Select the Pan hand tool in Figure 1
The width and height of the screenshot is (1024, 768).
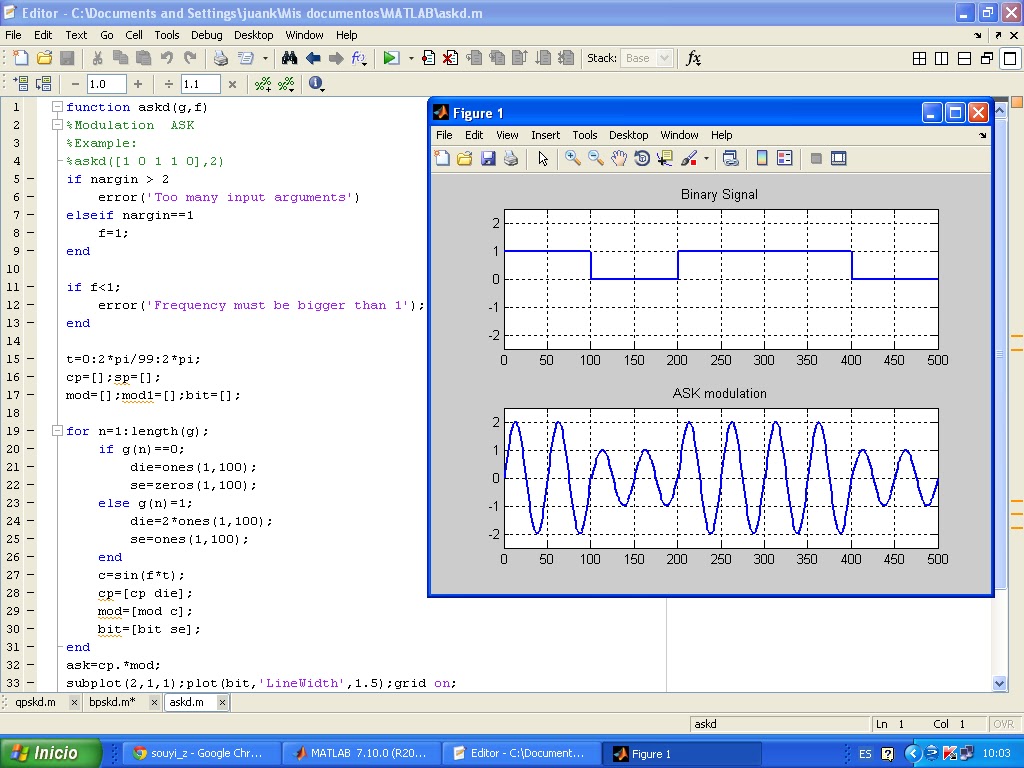tap(618, 158)
